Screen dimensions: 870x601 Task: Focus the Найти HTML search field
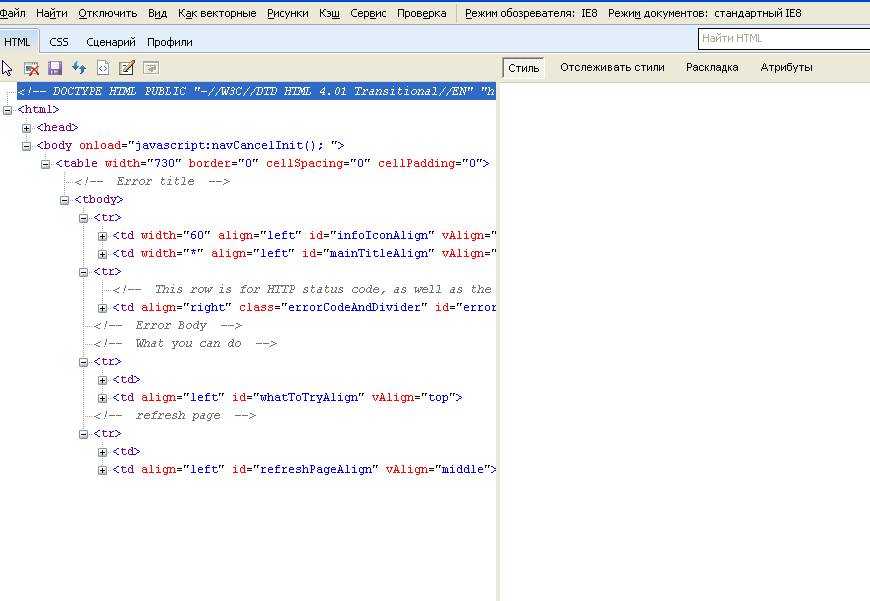pyautogui.click(x=783, y=38)
